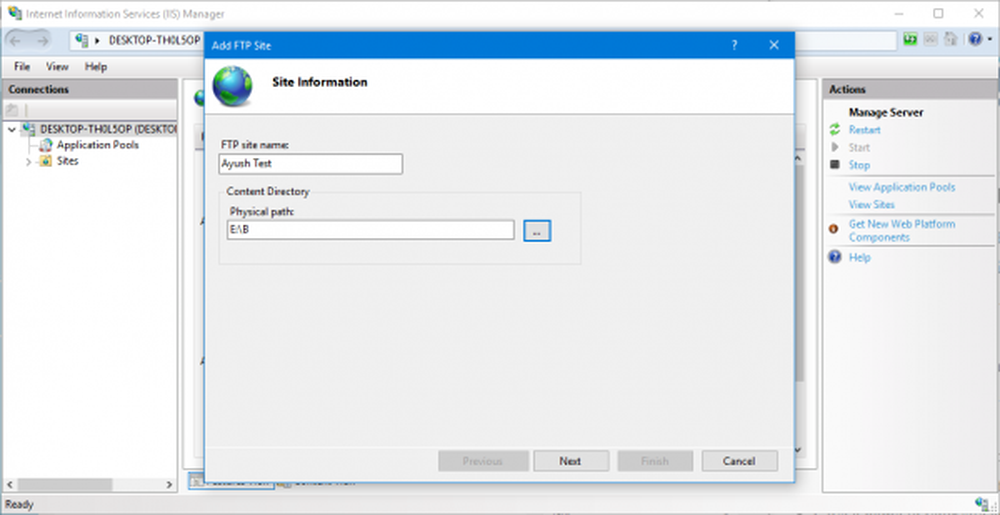This screenshot has width=1000, height=515.
Task: Click the Sites folder globe icon
Action: point(46,161)
